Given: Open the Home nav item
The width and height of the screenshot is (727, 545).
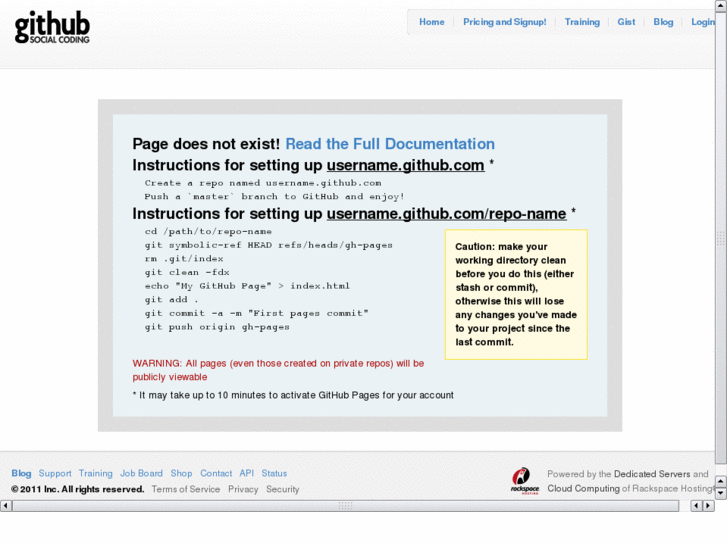Looking at the screenshot, I should click(x=432, y=22).
